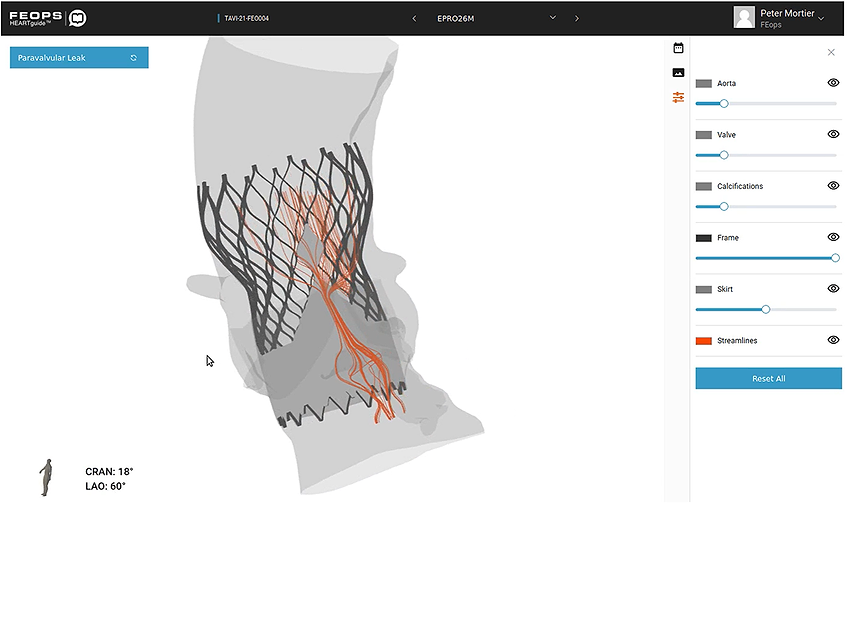Open the image snapshot panel icon

pyautogui.click(x=679, y=72)
